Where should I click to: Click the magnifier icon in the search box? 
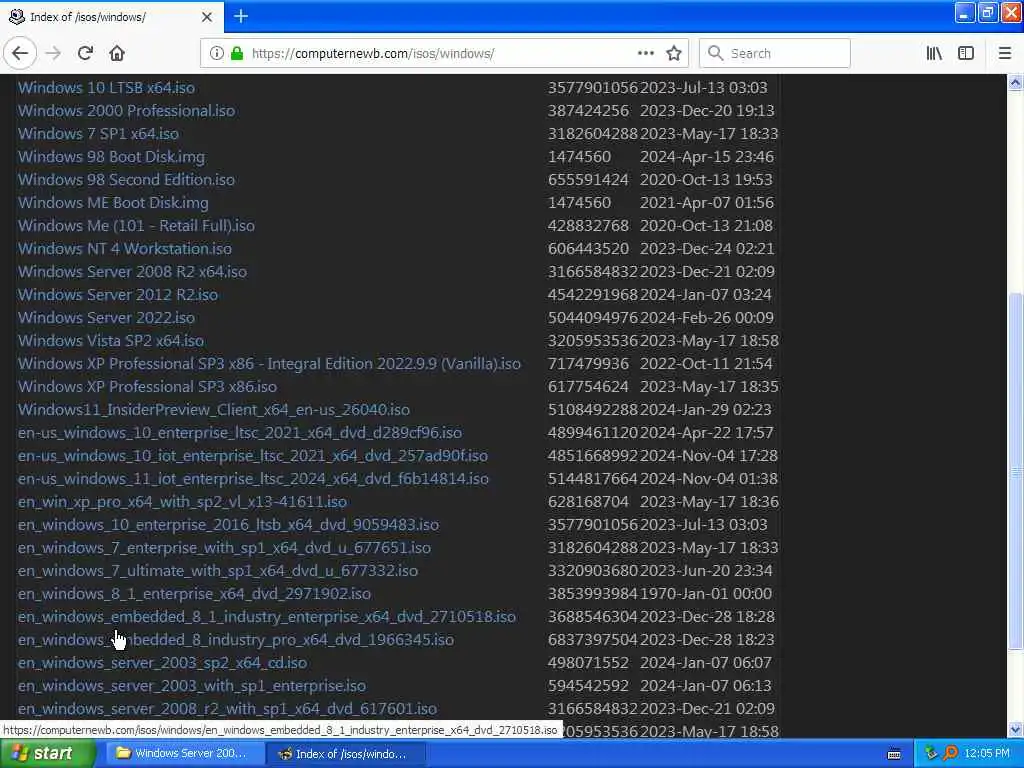pyautogui.click(x=716, y=54)
